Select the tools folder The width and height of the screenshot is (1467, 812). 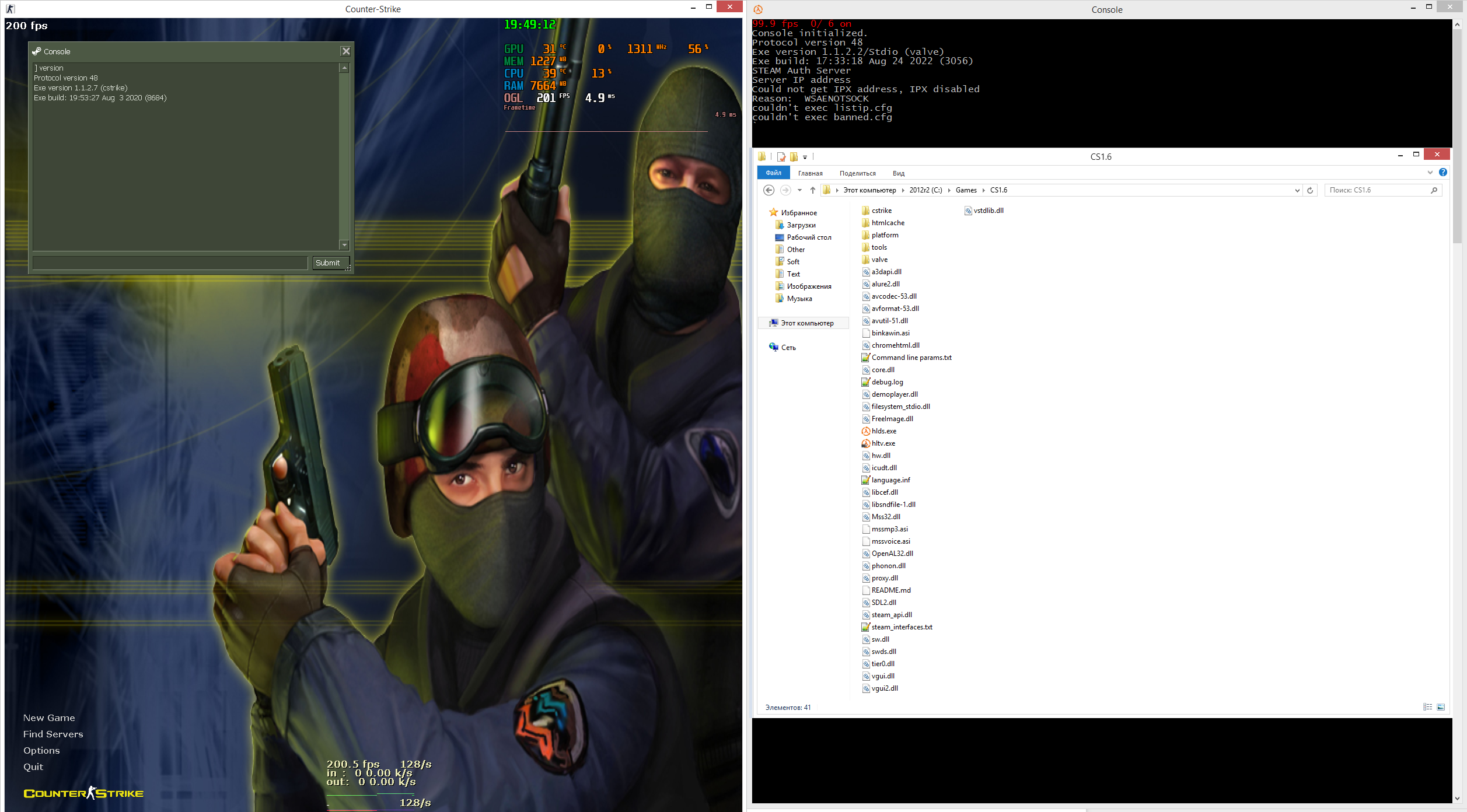point(874,247)
